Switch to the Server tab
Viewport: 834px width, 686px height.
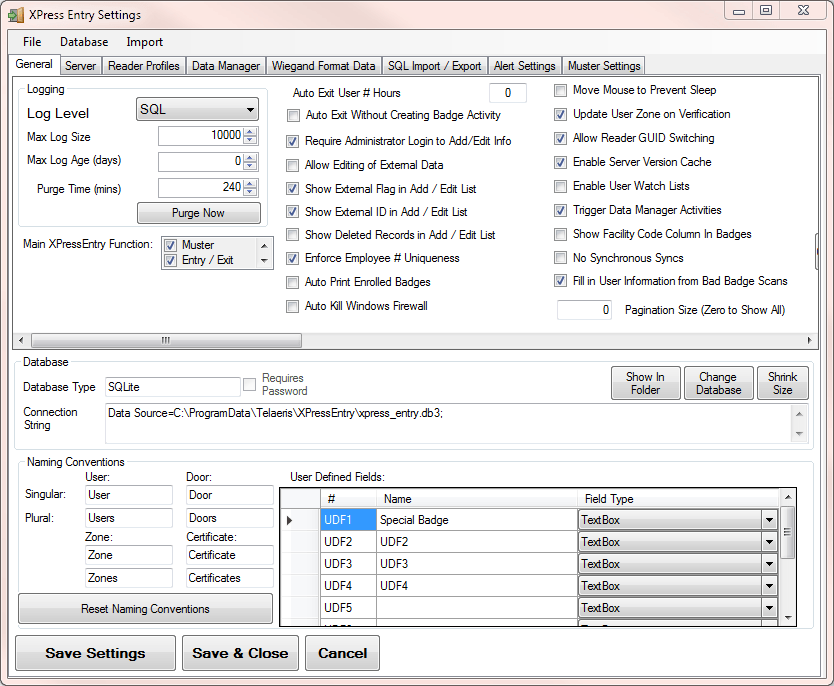pyautogui.click(x=80, y=66)
